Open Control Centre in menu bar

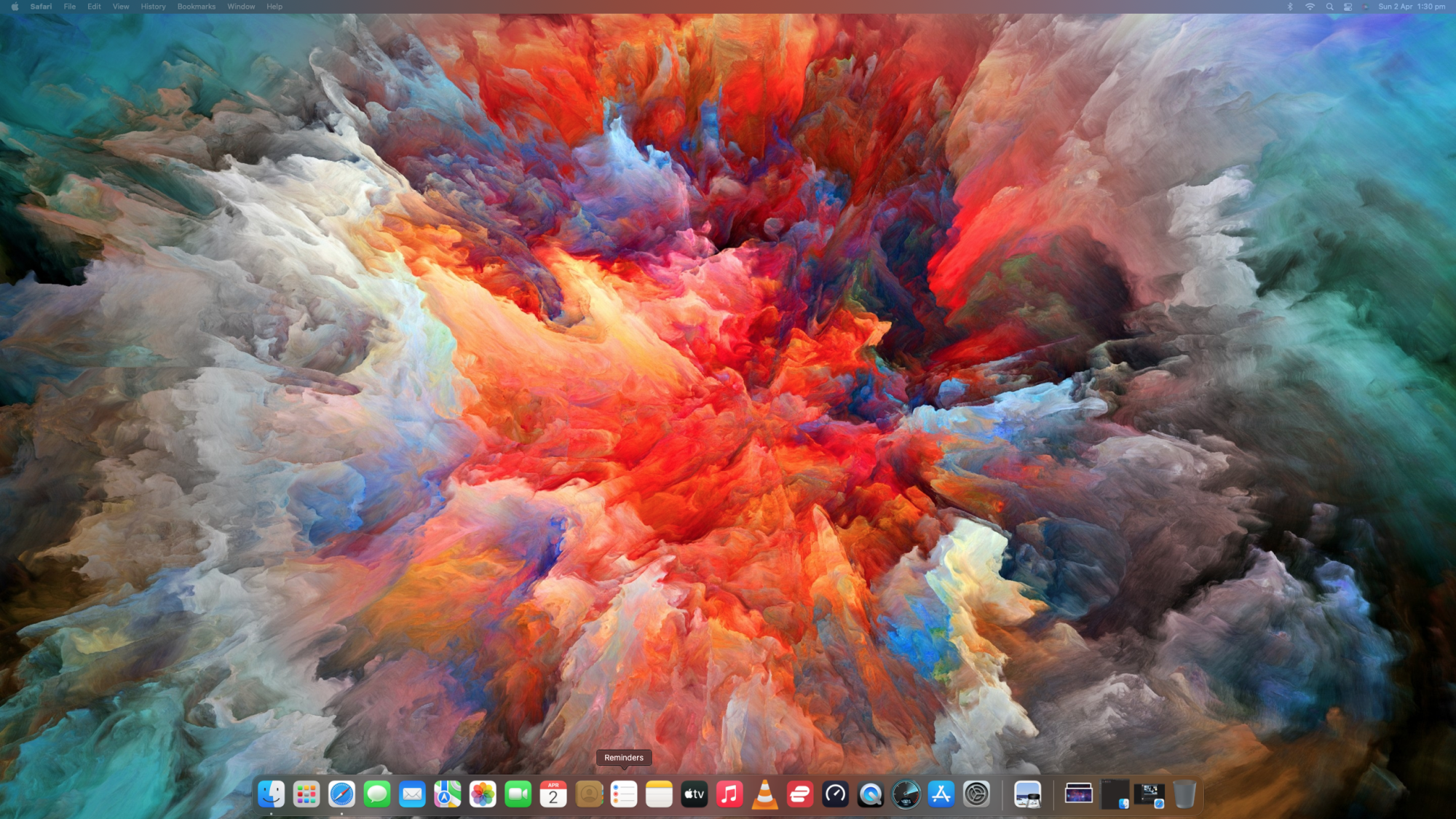click(x=1348, y=7)
